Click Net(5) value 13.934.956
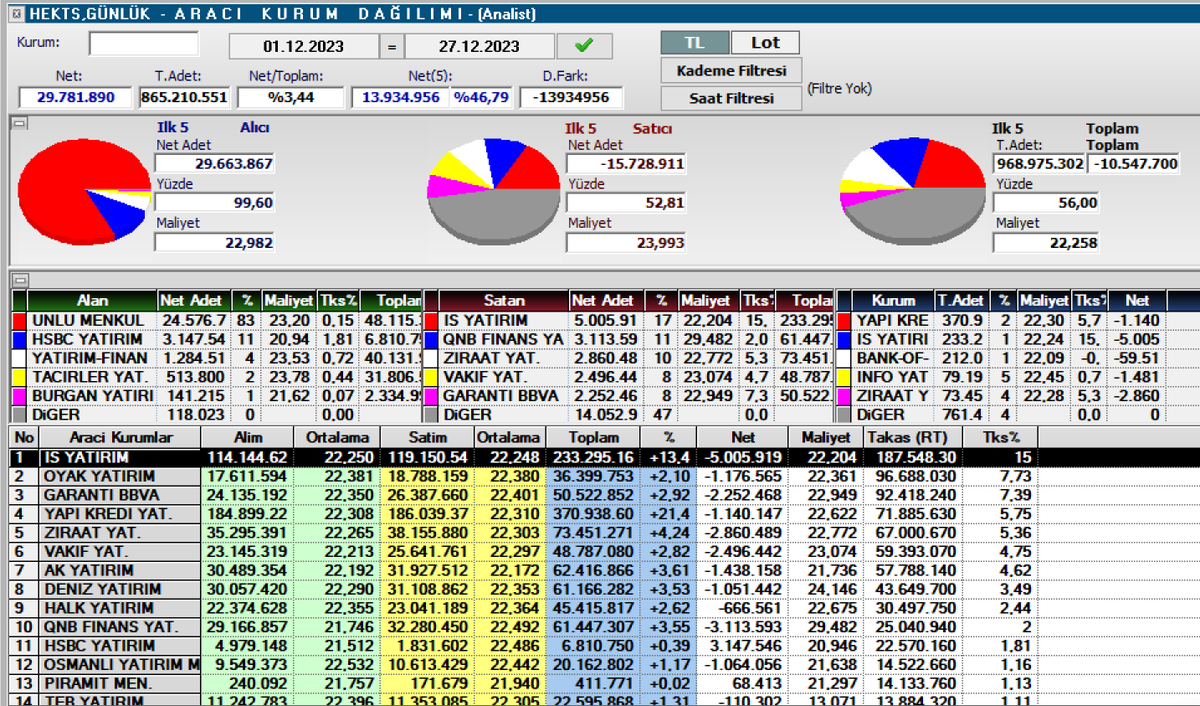 point(400,98)
